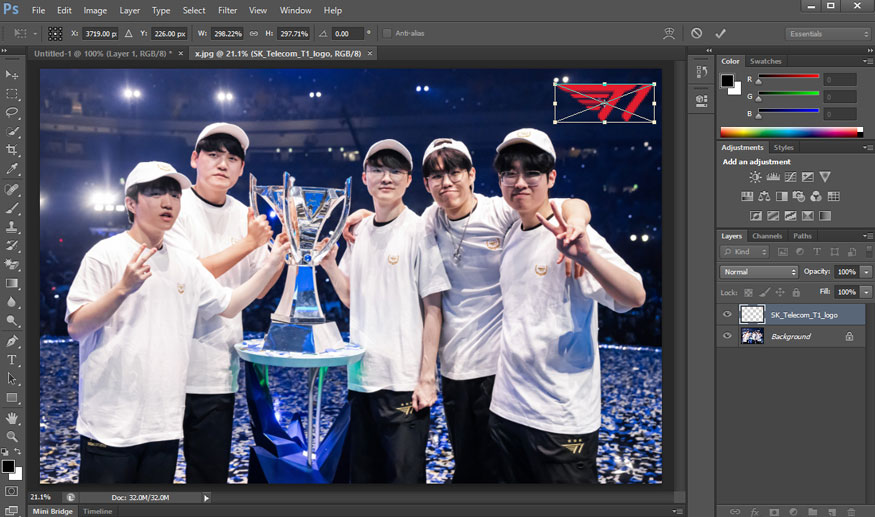
Task: Open the Normal blend mode dropdown
Action: coord(758,272)
